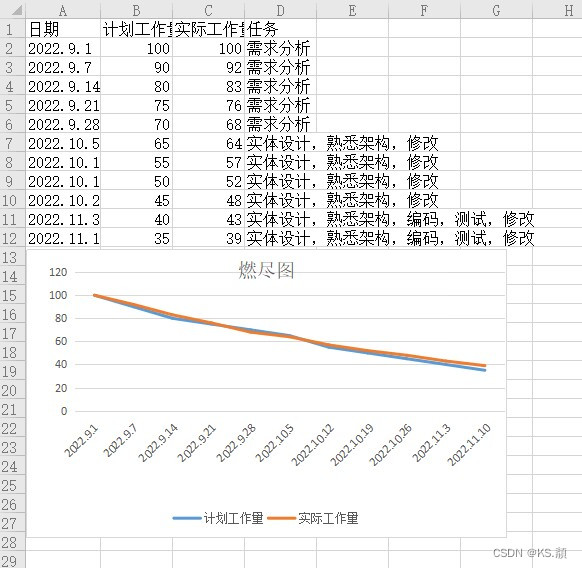The width and height of the screenshot is (582, 568).
Task: Select date cell 2022.10.5
Action: tap(63, 143)
